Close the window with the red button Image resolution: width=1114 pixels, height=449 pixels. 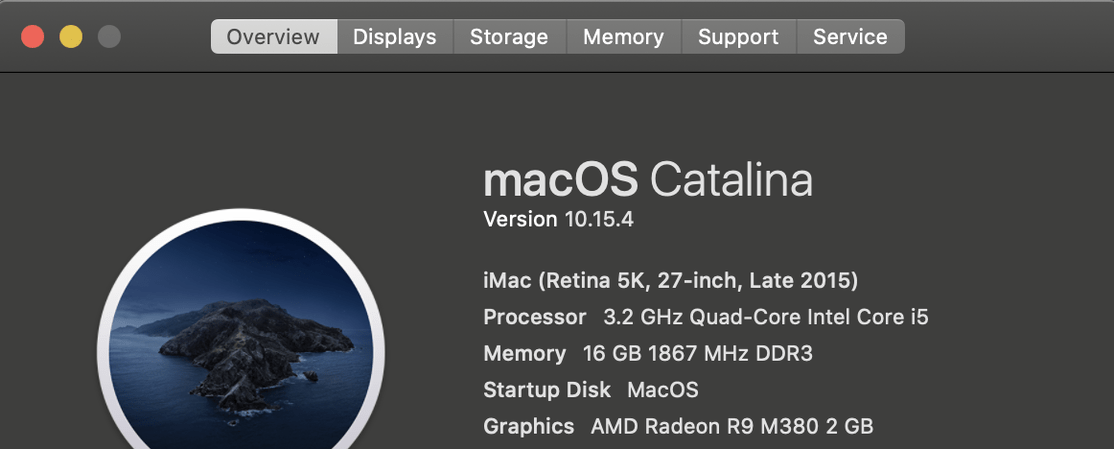[x=33, y=37]
